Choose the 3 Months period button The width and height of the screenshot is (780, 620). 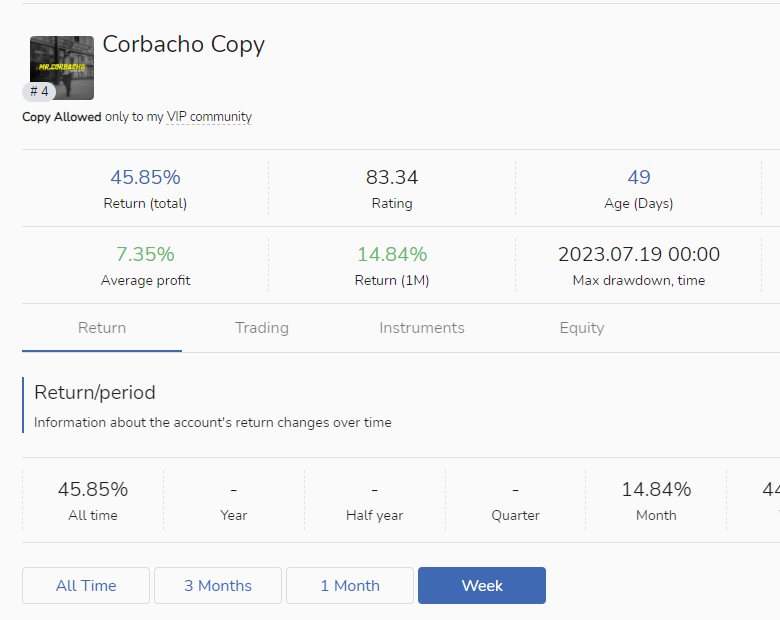218,586
